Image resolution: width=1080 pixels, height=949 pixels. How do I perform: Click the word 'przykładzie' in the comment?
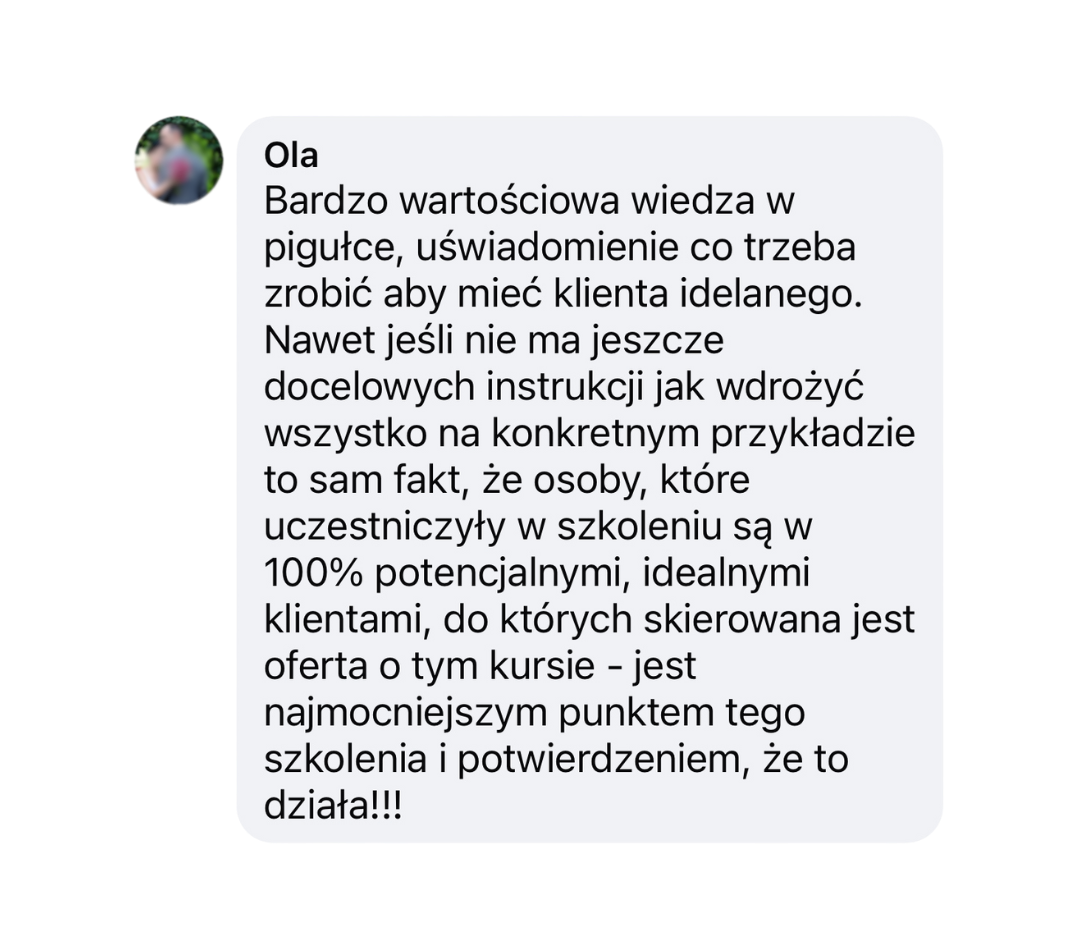[813, 435]
